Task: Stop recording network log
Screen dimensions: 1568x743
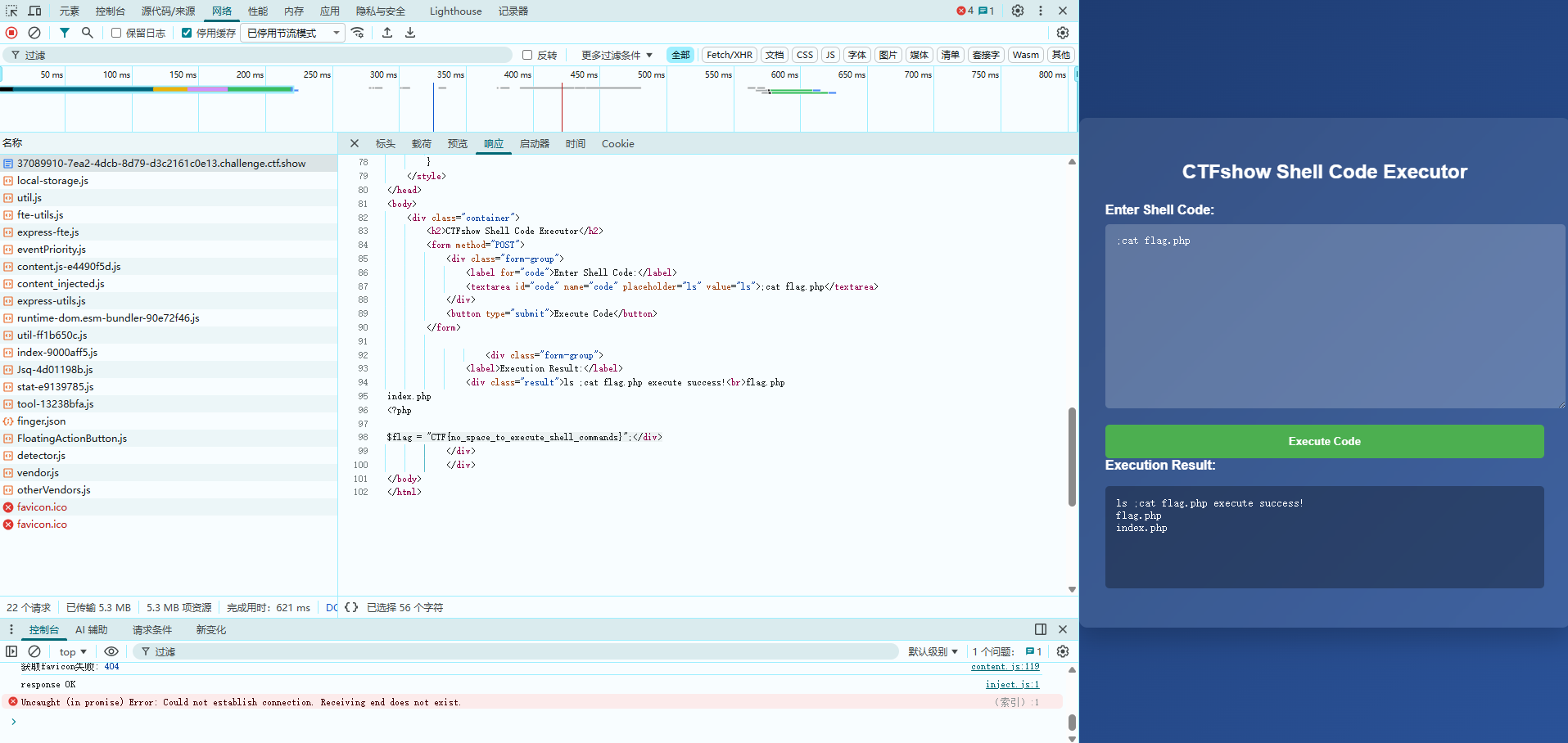Action: (x=11, y=33)
